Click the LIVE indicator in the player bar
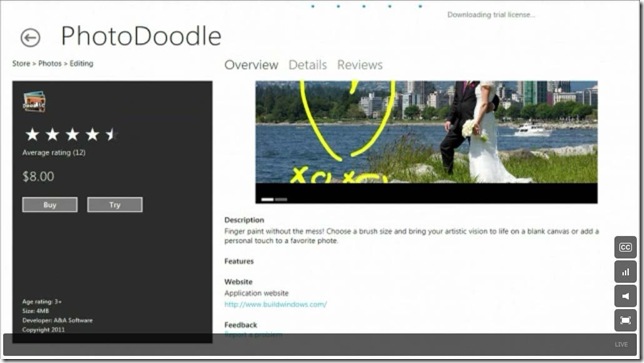Screen dimensions: 644x363 (621, 345)
